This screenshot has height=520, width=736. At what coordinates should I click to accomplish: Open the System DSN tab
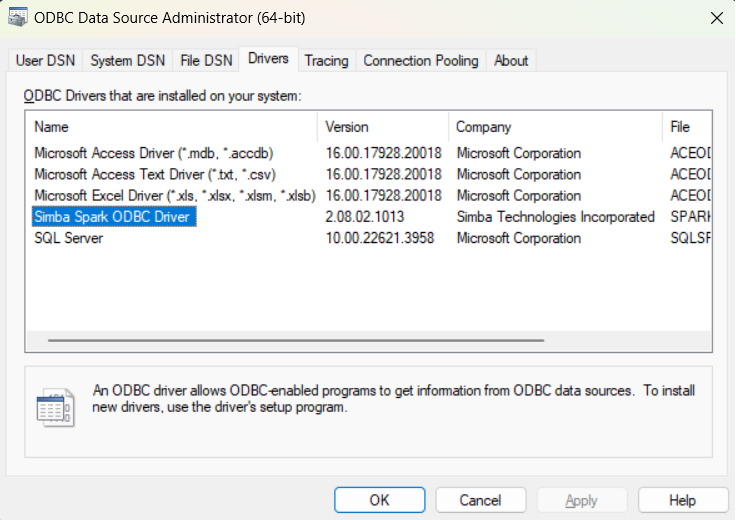[127, 61]
